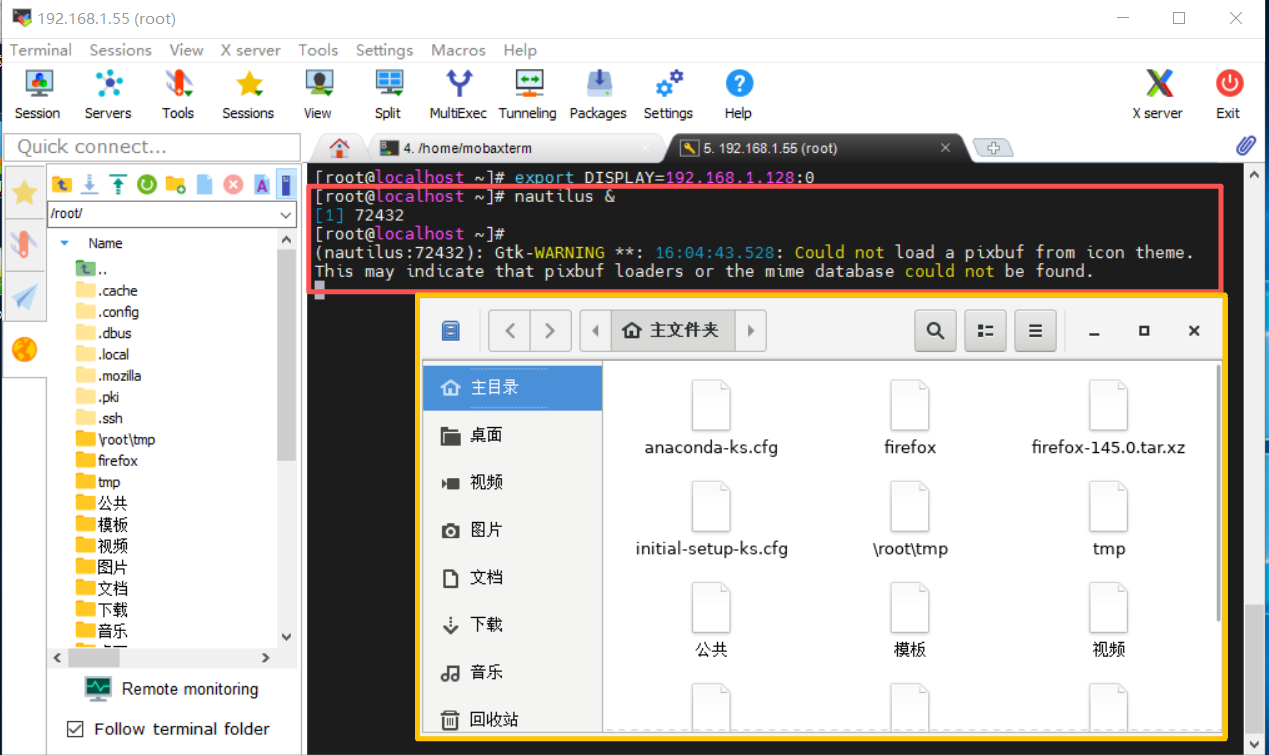Open the Session toolbar icon
Screen dimensions: 1269x755
point(38,95)
